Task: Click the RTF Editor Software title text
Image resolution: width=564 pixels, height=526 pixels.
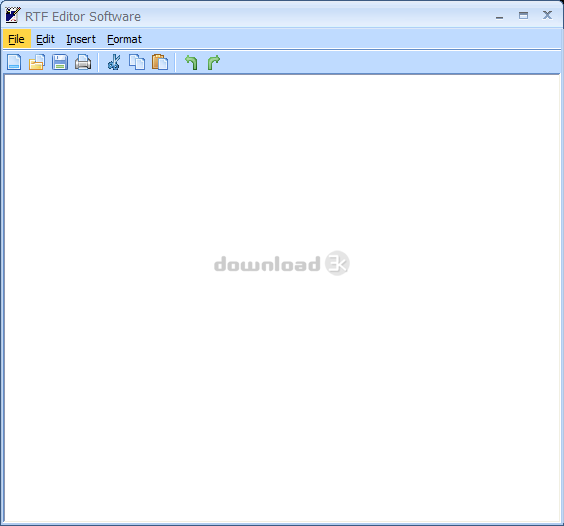Action: click(83, 17)
